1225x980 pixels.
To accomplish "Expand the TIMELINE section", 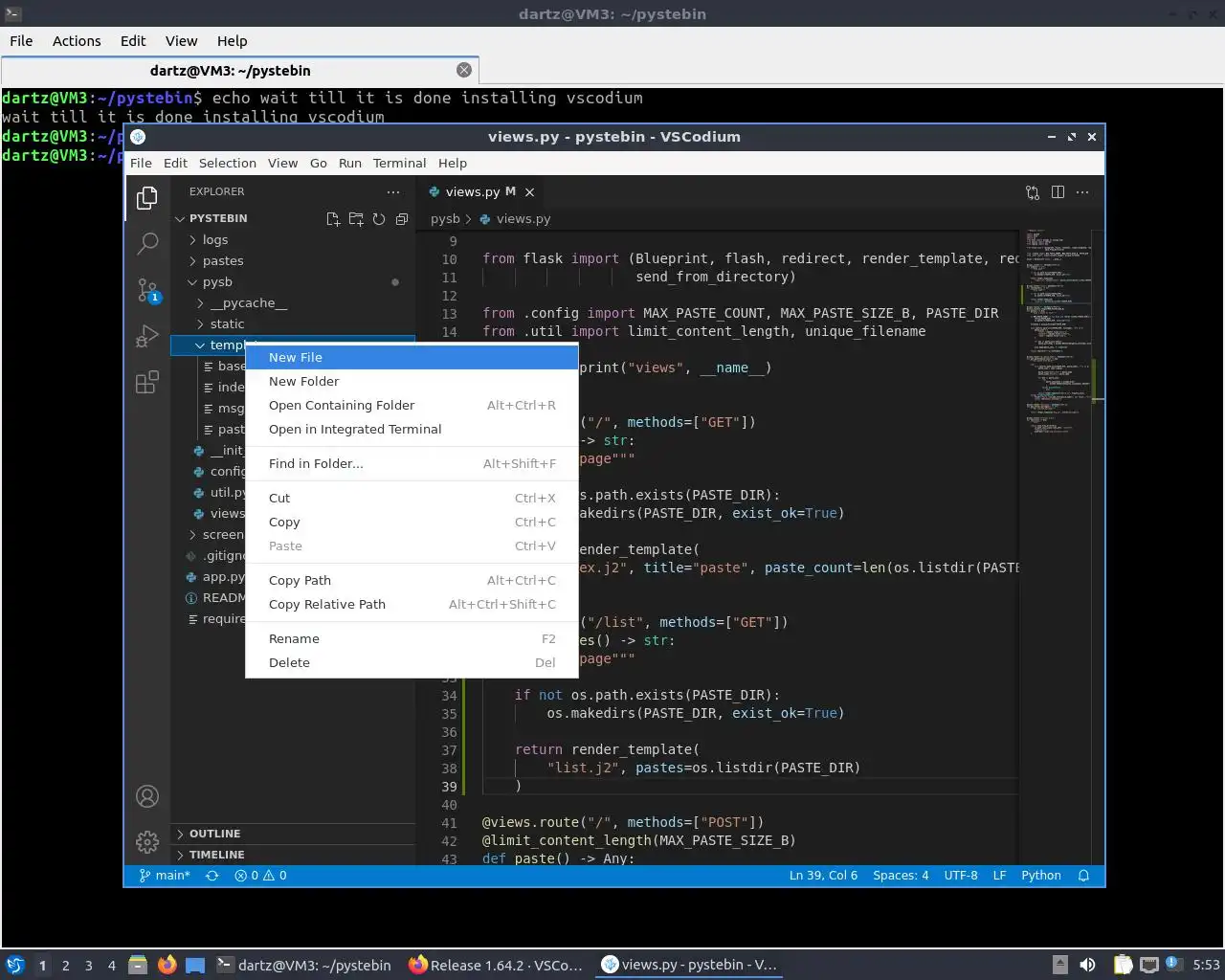I will [x=293, y=855].
